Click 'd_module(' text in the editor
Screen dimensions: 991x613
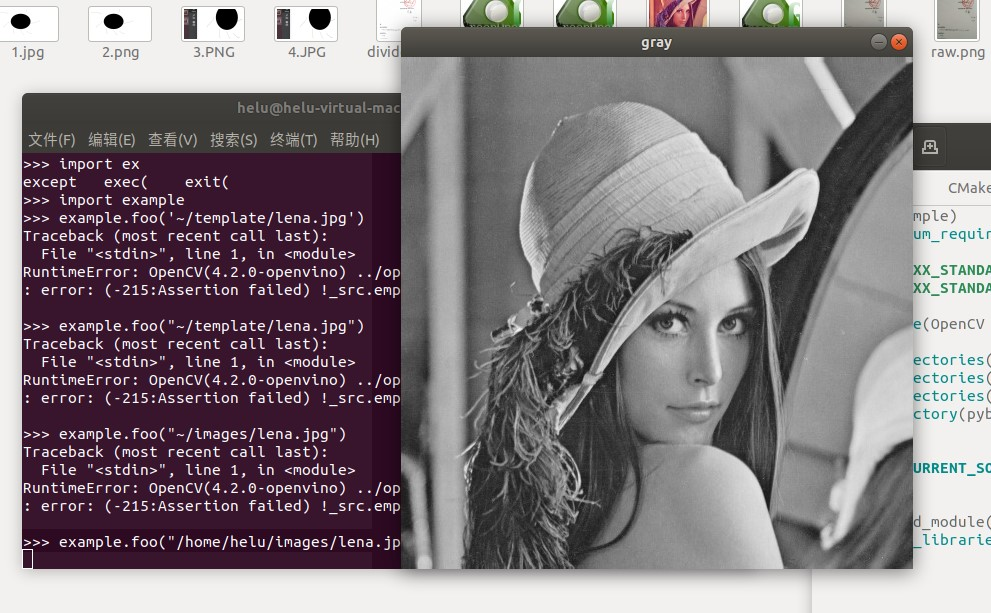tap(950, 522)
